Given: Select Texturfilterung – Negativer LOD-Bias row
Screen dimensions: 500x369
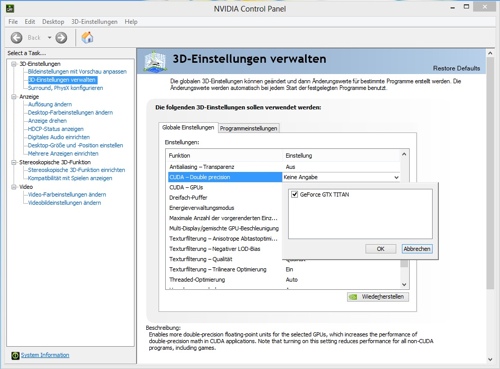Looking at the screenshot, I should click(225, 249).
